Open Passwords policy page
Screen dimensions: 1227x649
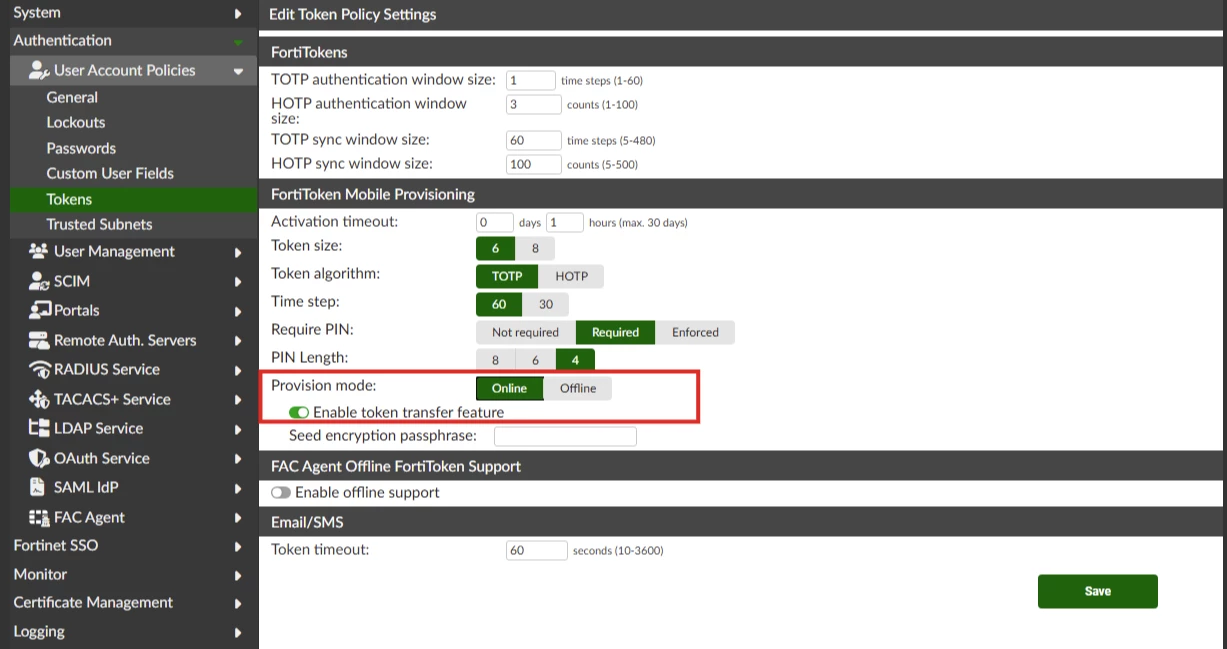[x=81, y=148]
